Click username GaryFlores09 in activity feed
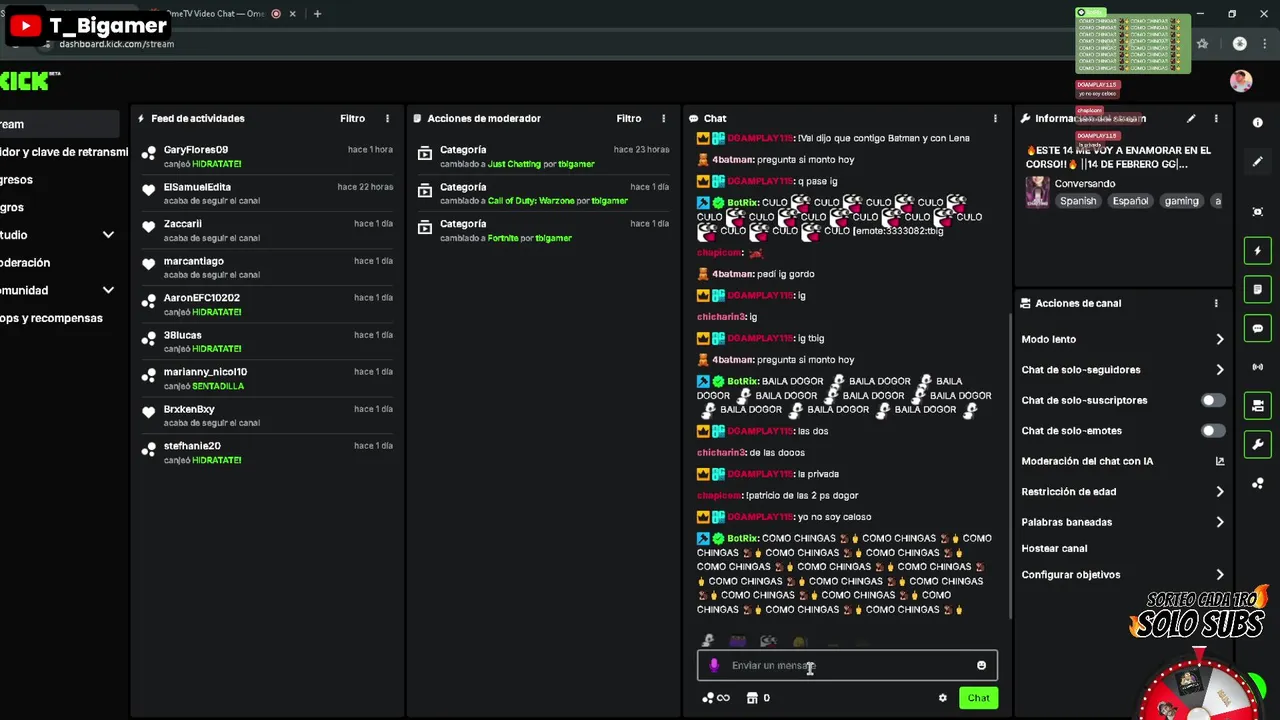The width and height of the screenshot is (1280, 720). tap(196, 150)
